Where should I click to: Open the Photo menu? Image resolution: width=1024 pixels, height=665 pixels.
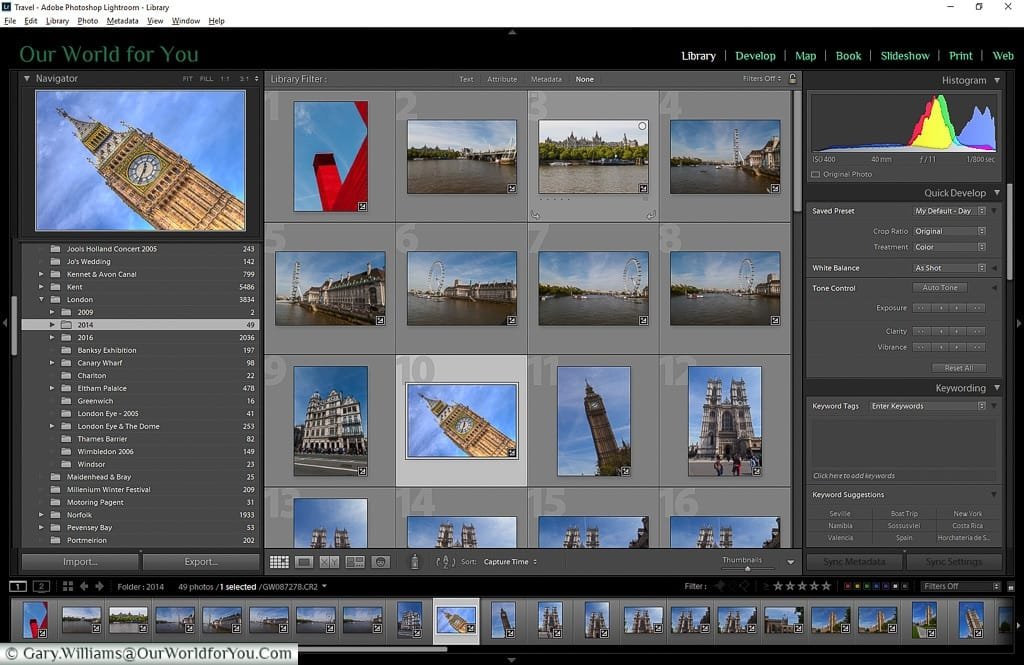coord(88,21)
